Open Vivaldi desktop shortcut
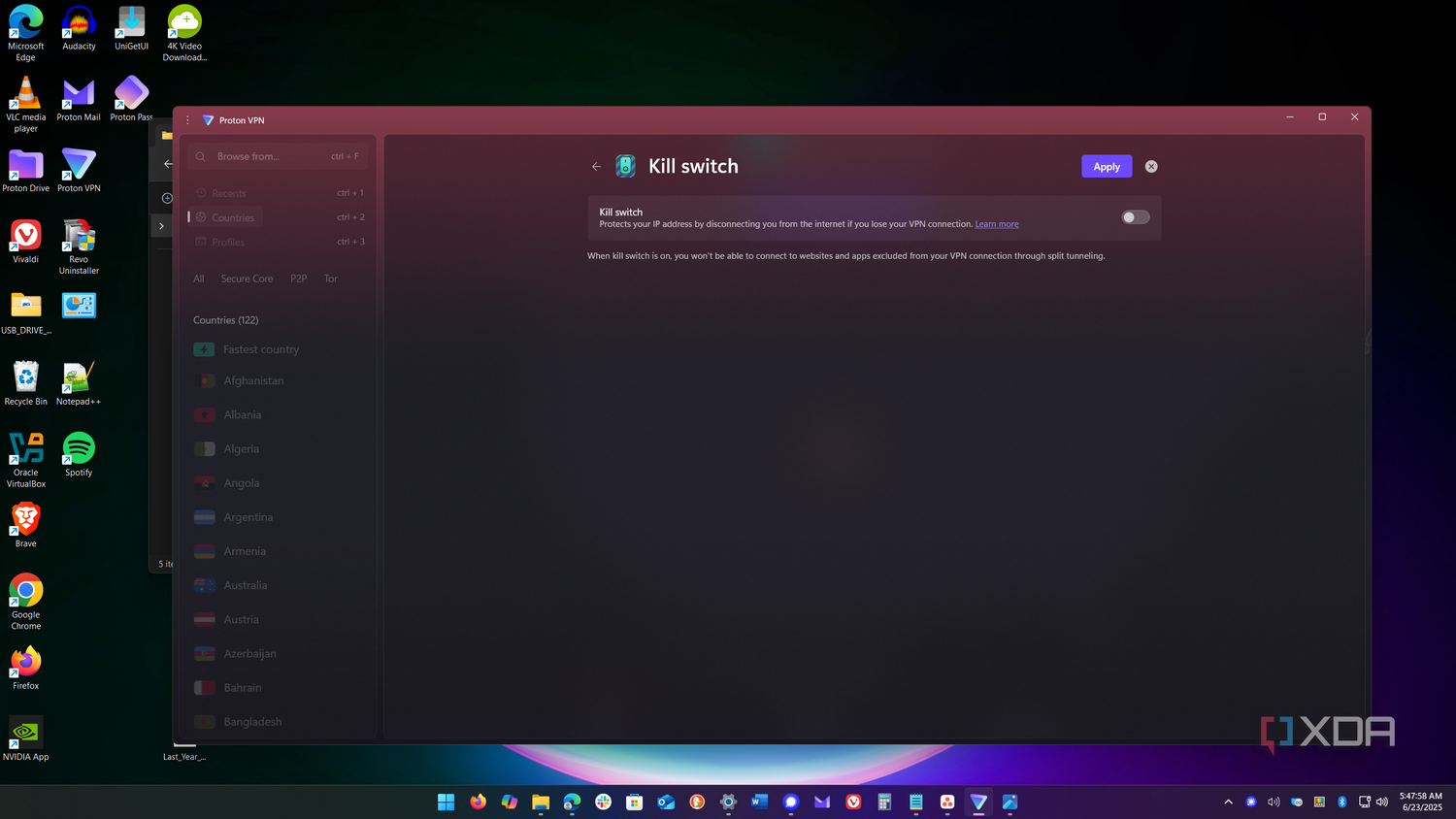The height and width of the screenshot is (819, 1456). [x=26, y=241]
